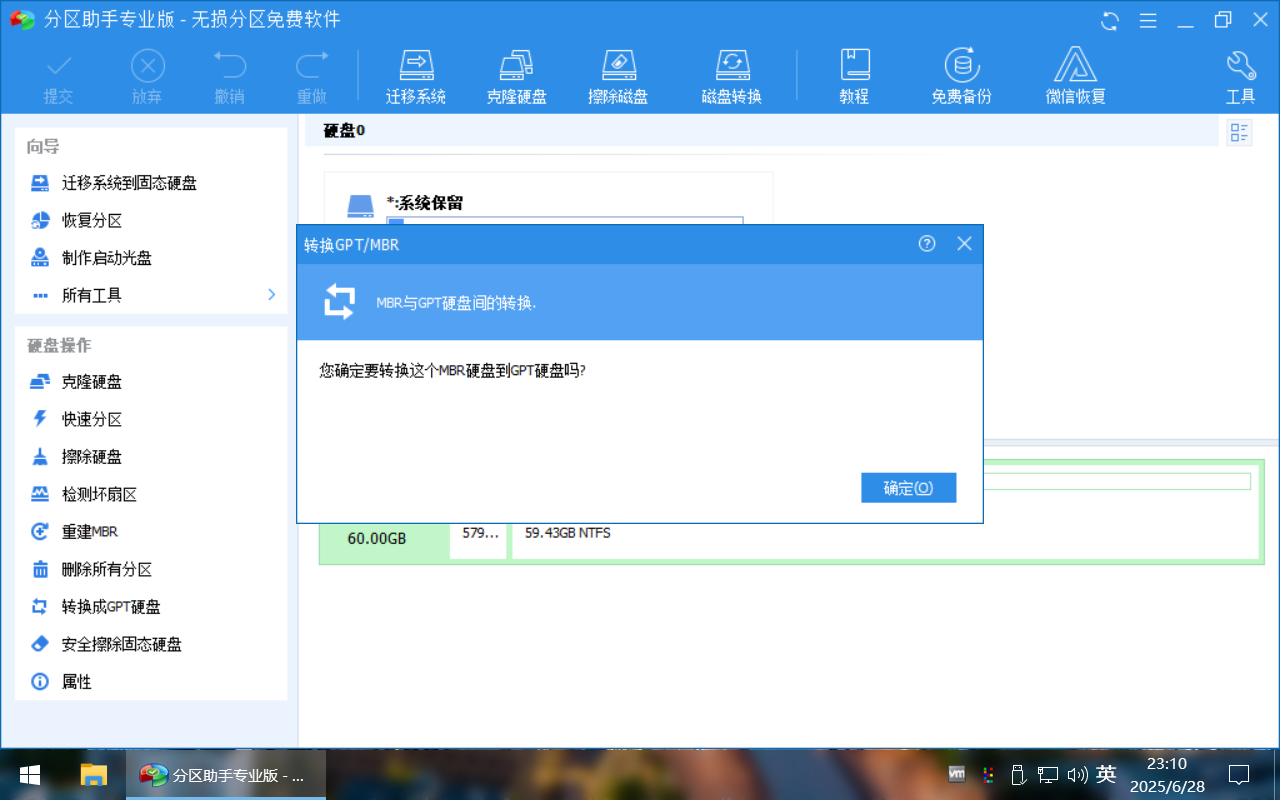
Task: Close the 转换GPT/MBR dialog
Action: pos(964,243)
